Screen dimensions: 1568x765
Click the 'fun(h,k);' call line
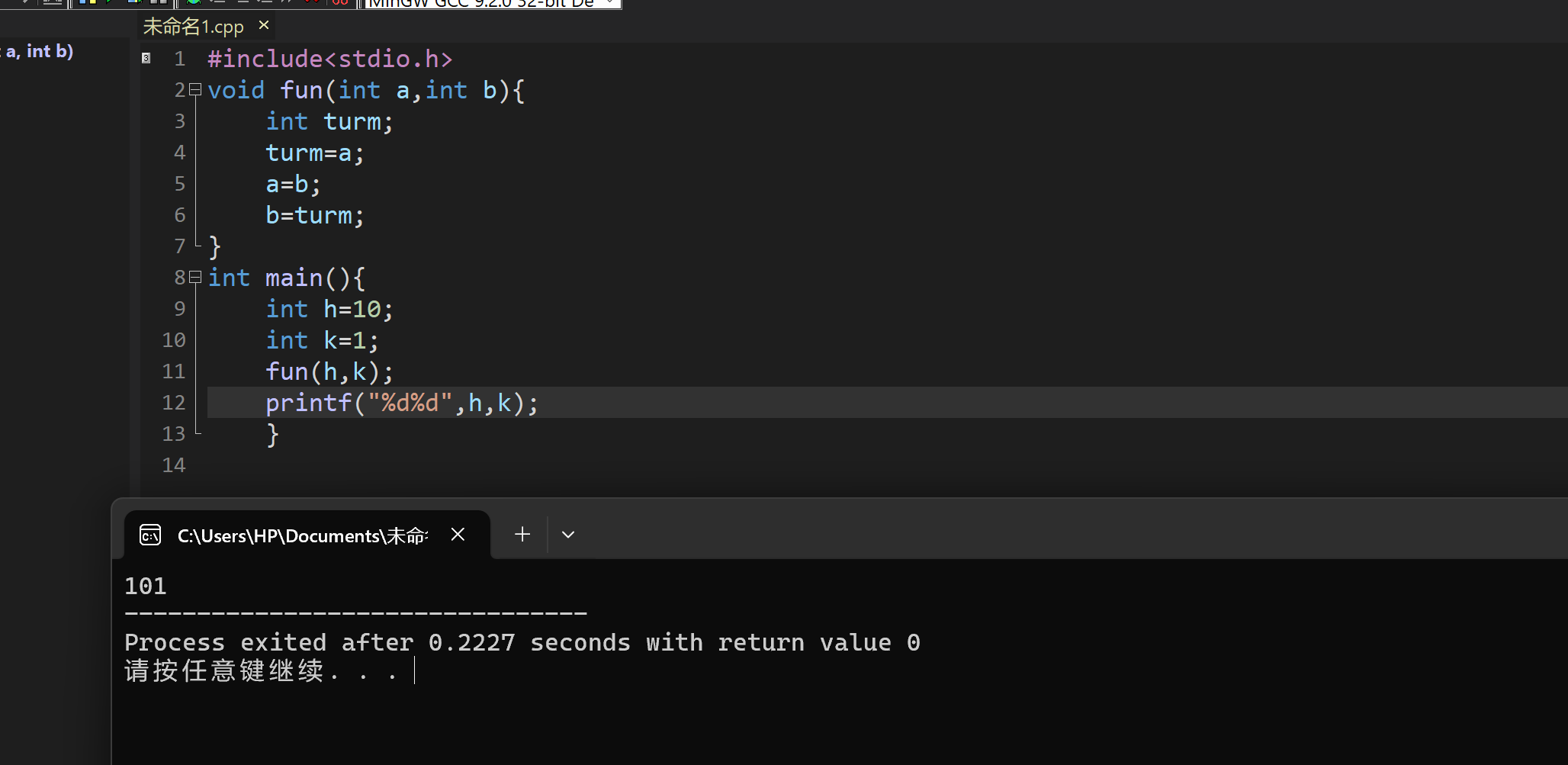(329, 371)
